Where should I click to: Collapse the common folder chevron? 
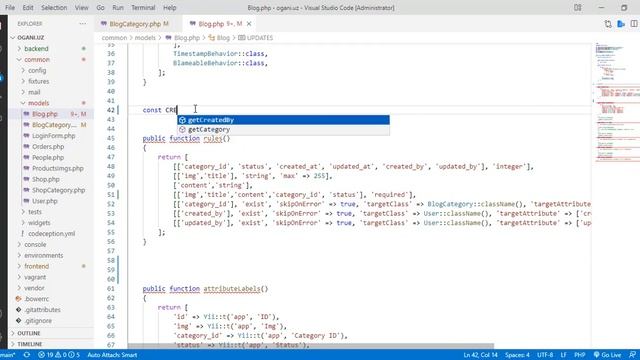[x=19, y=60]
